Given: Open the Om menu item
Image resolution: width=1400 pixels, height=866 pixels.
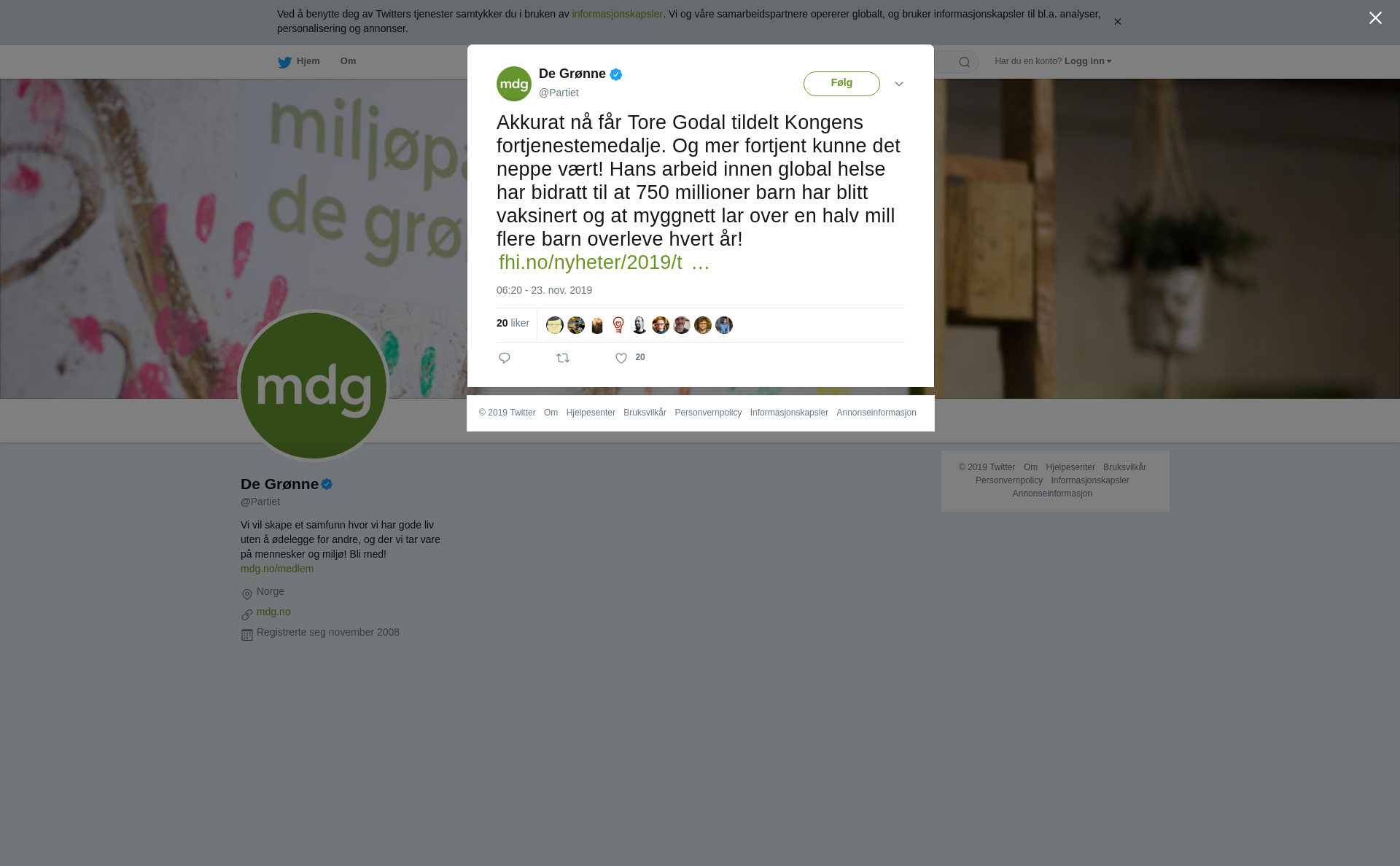Looking at the screenshot, I should coord(349,61).
